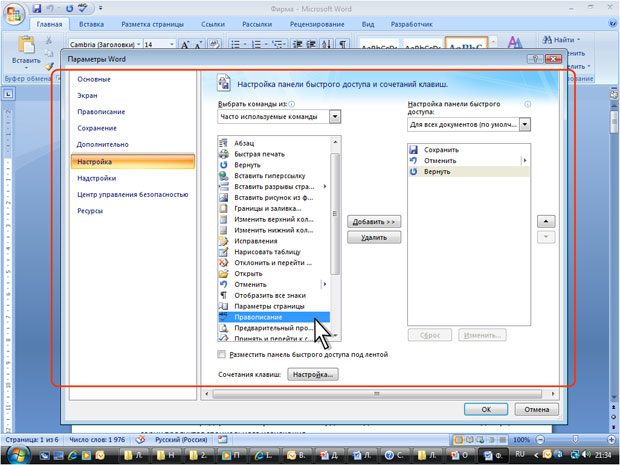620x465 pixels.
Task: Open Для всех документов dropdown
Action: pos(525,125)
